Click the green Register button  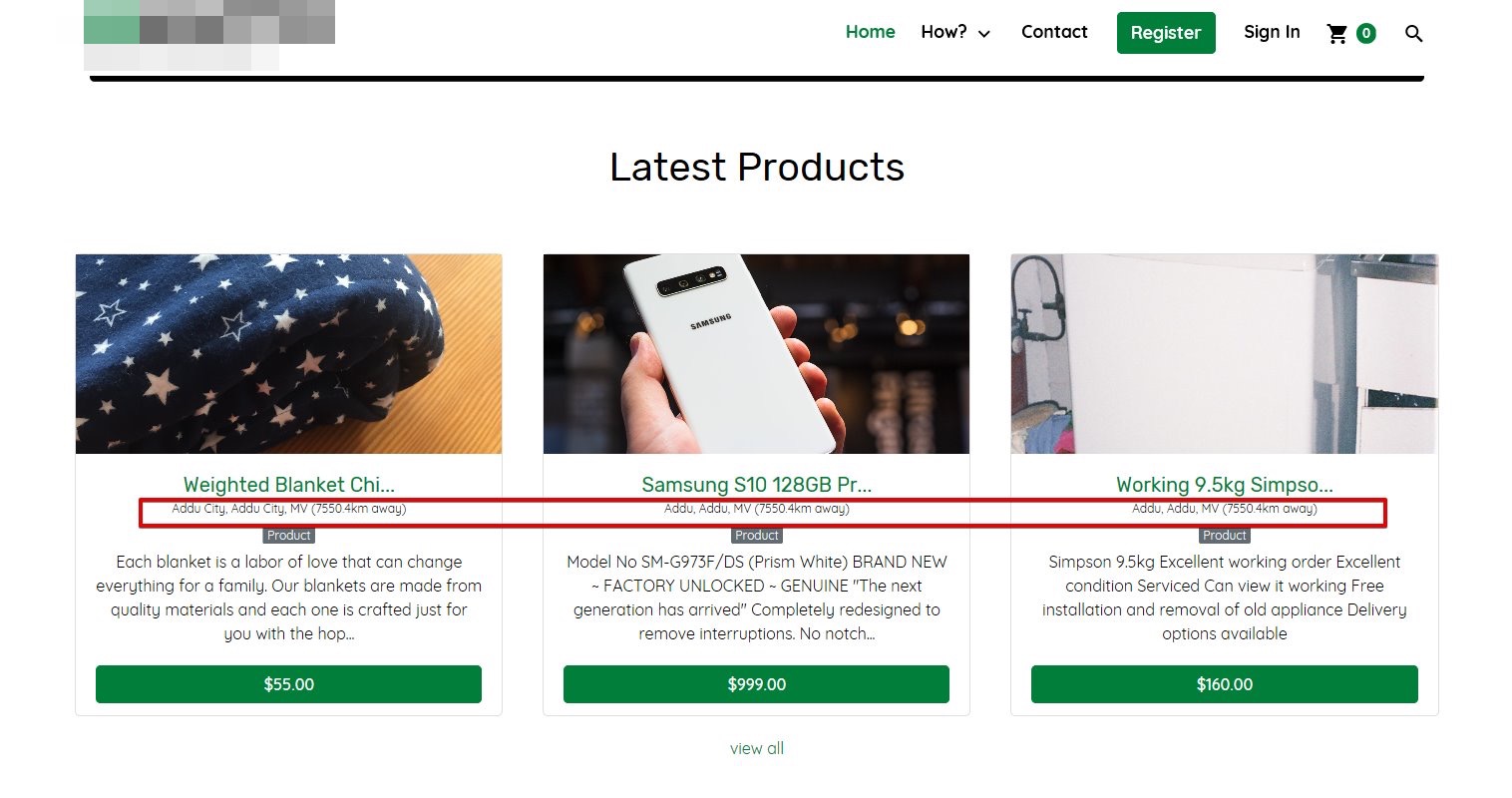tap(1166, 33)
